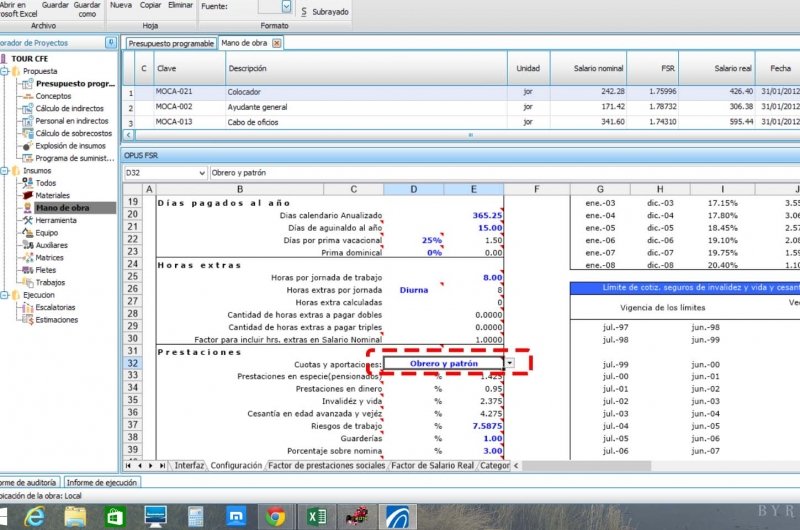This screenshot has height=530, width=800.
Task: Select the Herramienta icon in sidebar
Action: 27,220
